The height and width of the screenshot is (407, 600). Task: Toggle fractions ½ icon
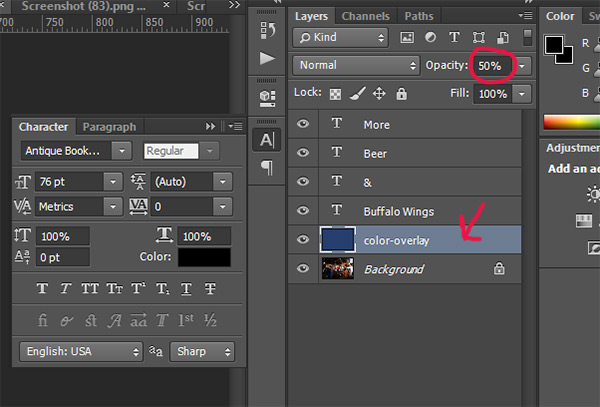[210, 320]
